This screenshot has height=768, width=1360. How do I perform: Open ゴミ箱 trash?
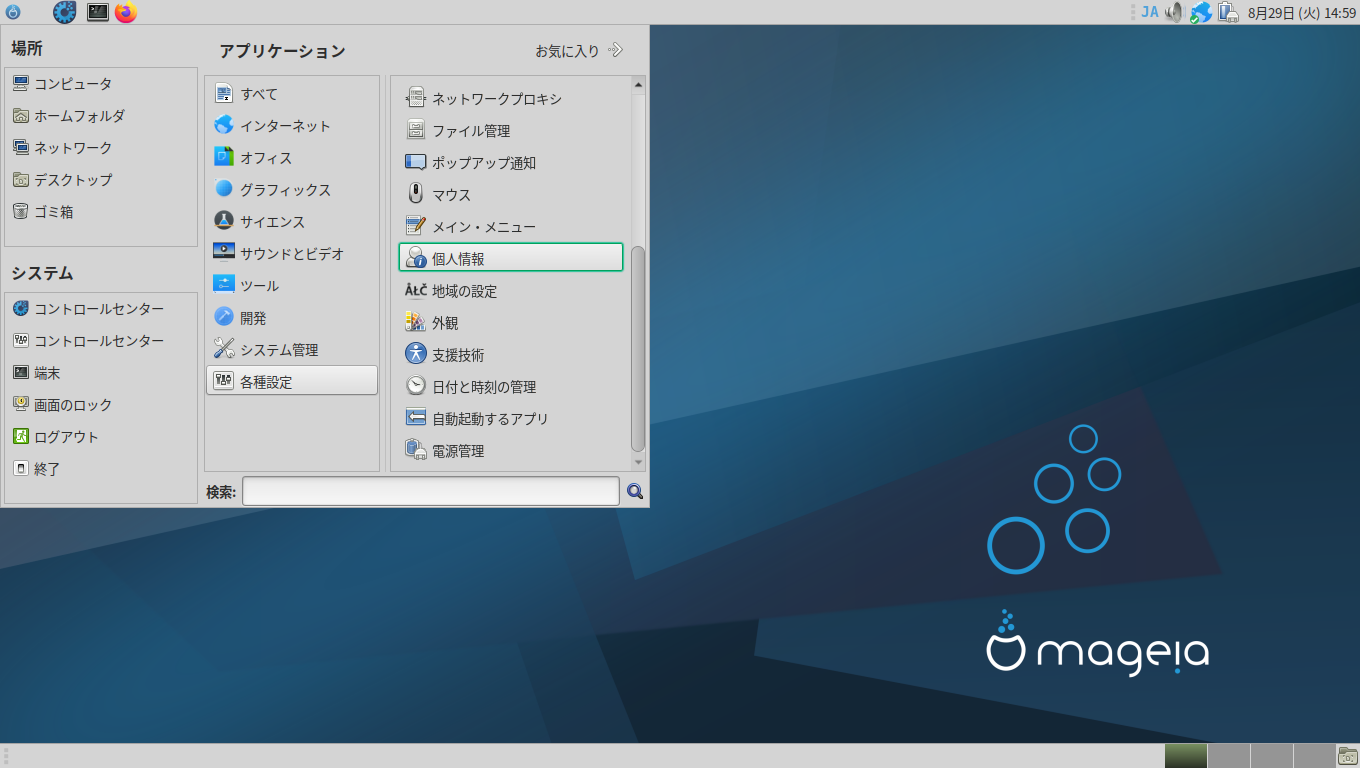coord(100,212)
